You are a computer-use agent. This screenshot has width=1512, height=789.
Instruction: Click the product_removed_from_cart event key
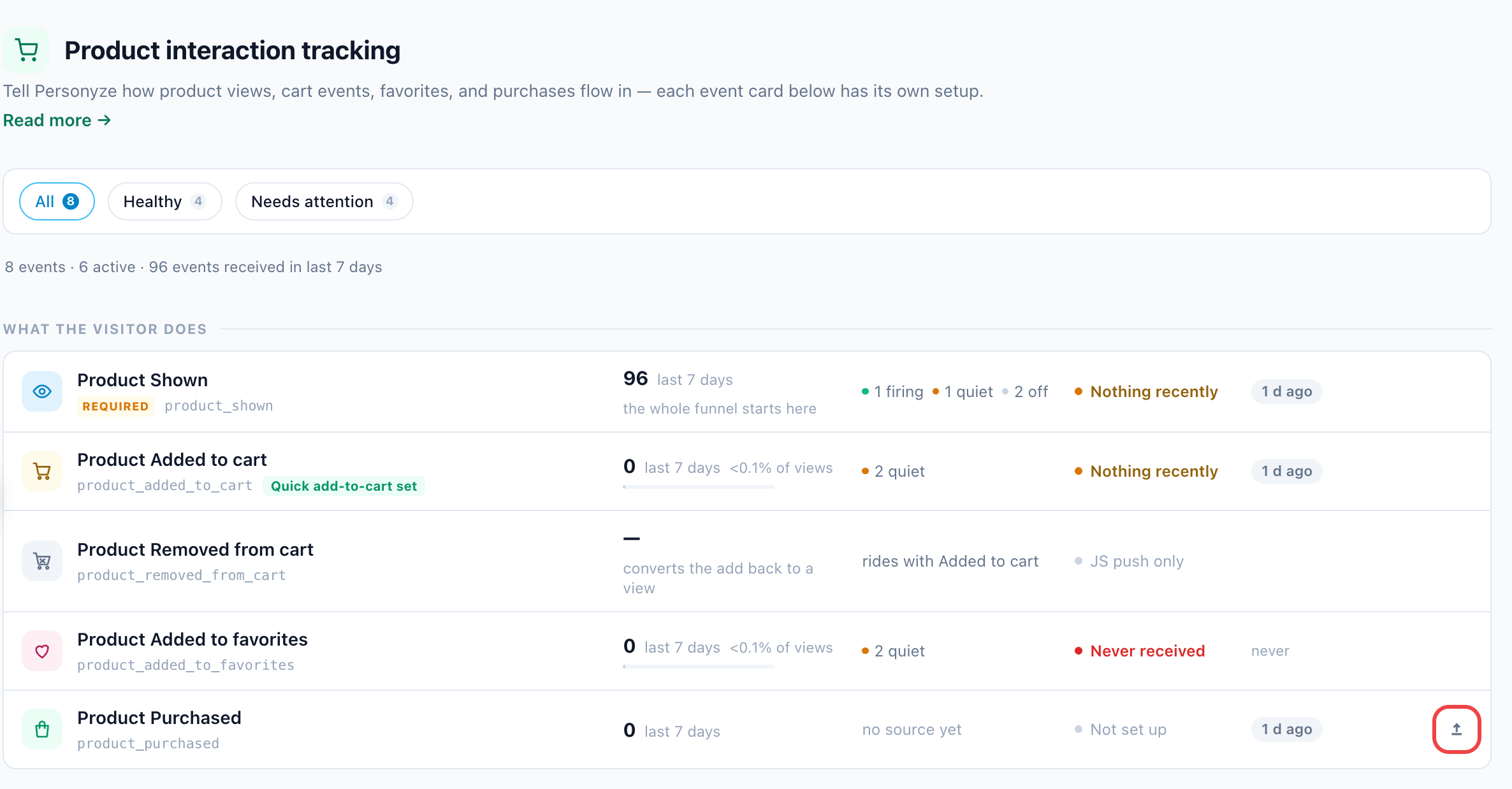pos(182,575)
